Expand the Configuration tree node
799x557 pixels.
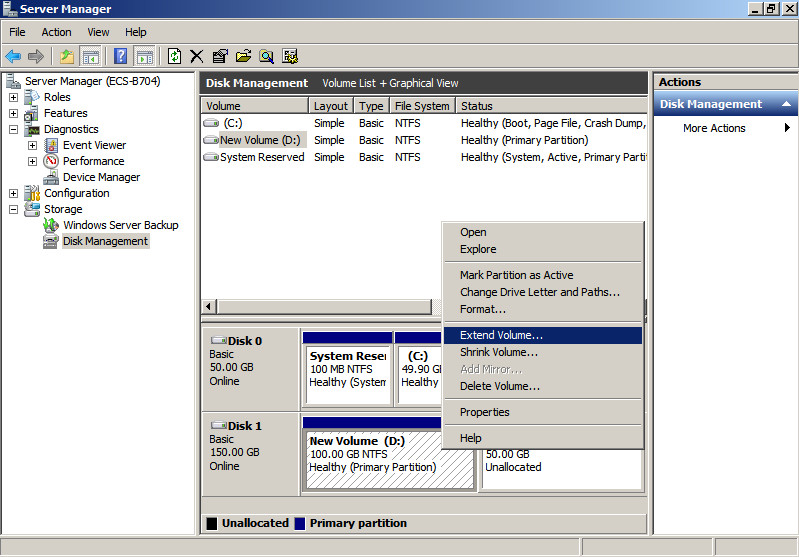pos(13,194)
